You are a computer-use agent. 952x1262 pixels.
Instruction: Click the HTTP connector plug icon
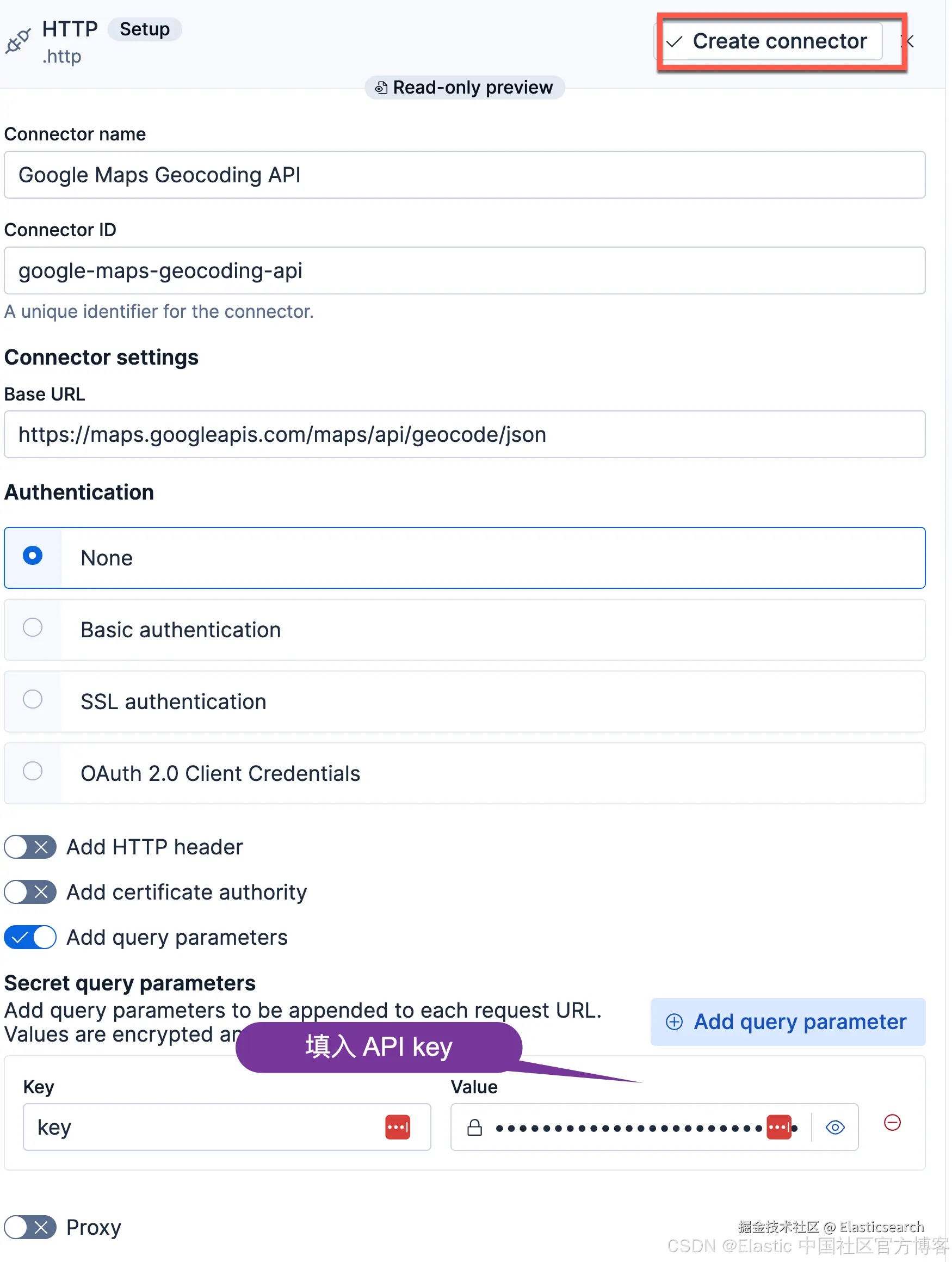[18, 41]
